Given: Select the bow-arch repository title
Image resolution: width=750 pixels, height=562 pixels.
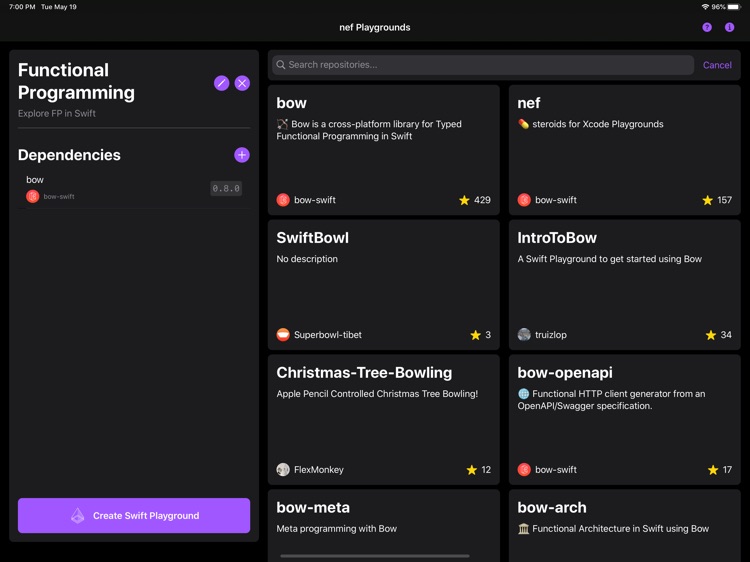Looking at the screenshot, I should (x=552, y=507).
